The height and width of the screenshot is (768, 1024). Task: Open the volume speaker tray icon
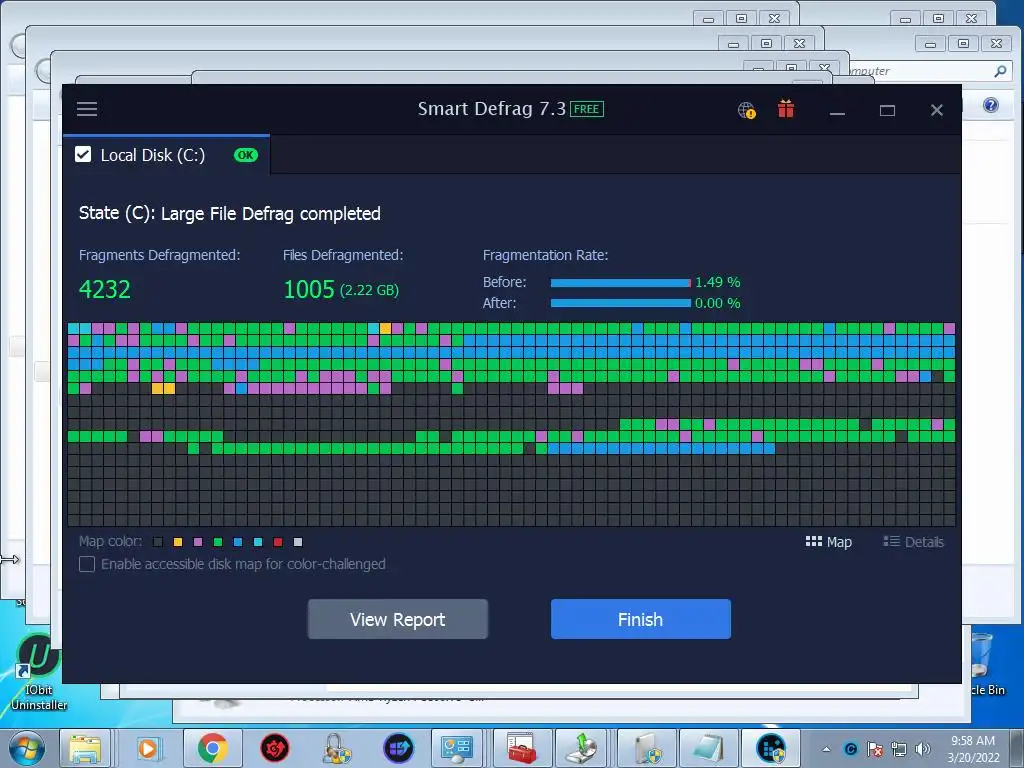(923, 749)
